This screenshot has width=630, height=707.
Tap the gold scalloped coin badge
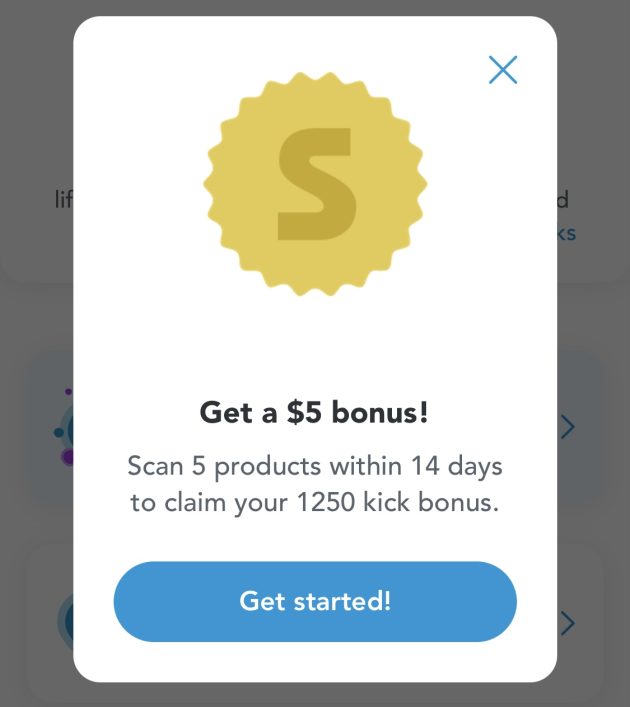pos(315,184)
